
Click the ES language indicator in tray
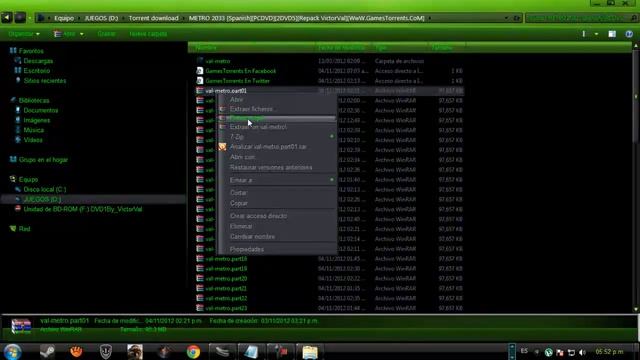click(x=524, y=351)
